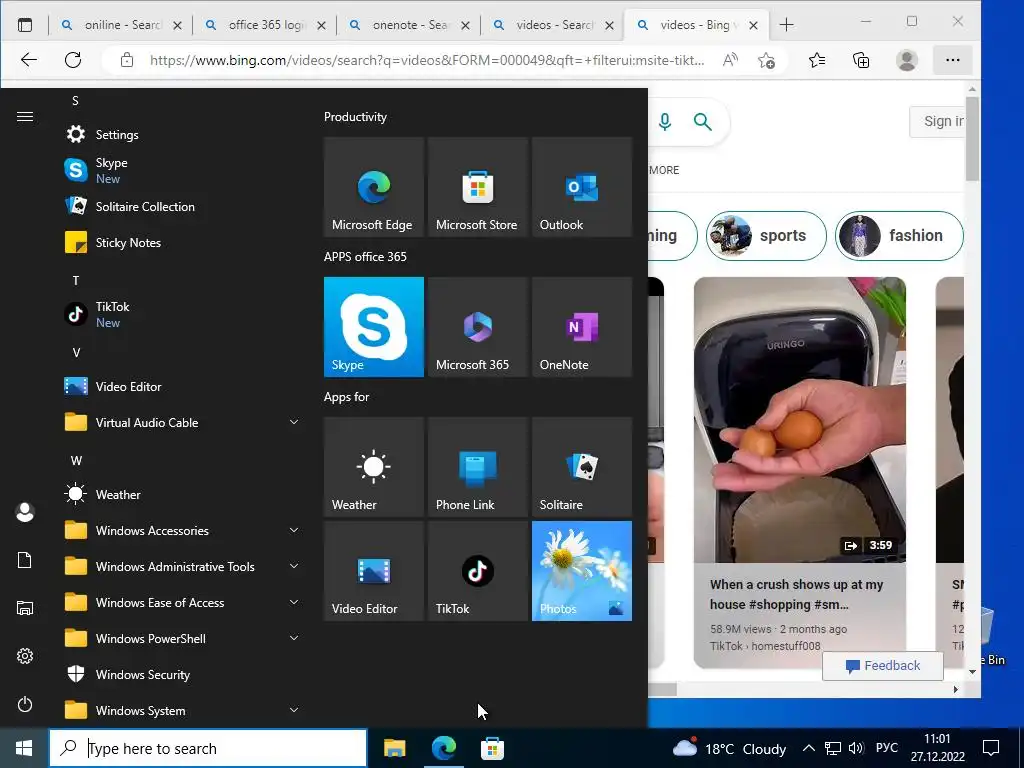Image resolution: width=1024 pixels, height=768 pixels.
Task: Click the Windows Start button
Action: pyautogui.click(x=24, y=748)
